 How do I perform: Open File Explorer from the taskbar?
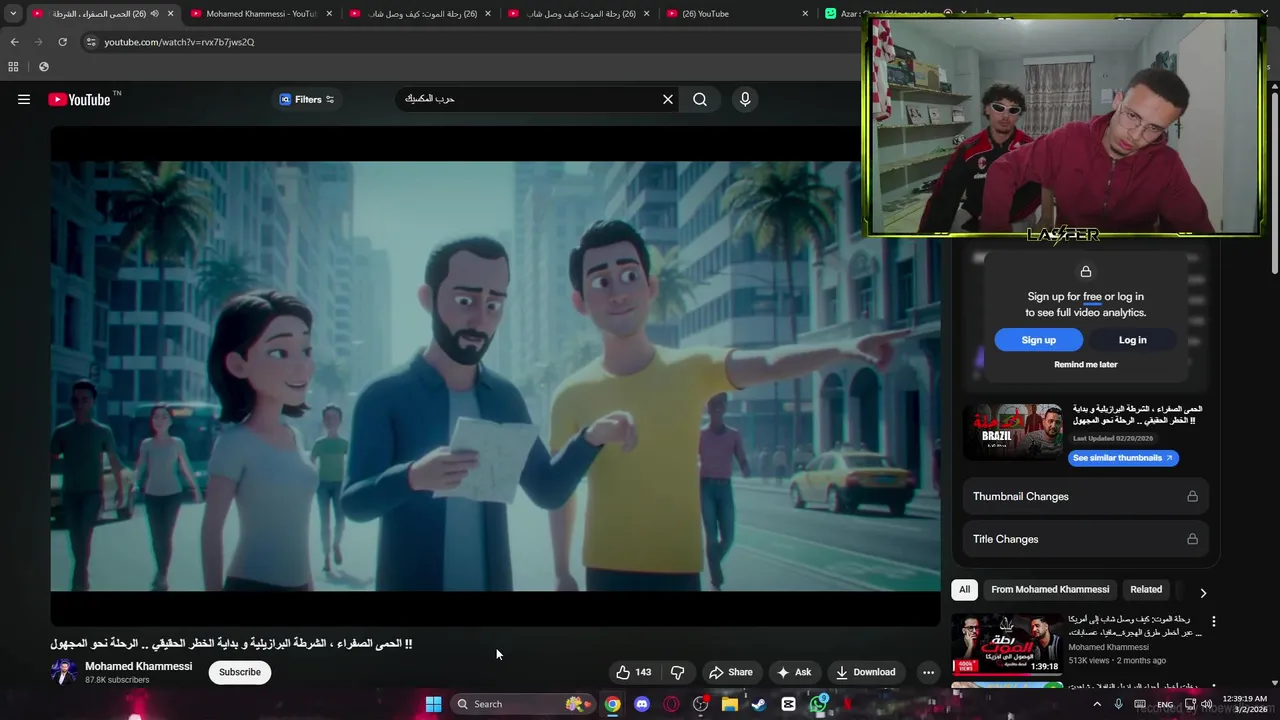(x=730, y=704)
